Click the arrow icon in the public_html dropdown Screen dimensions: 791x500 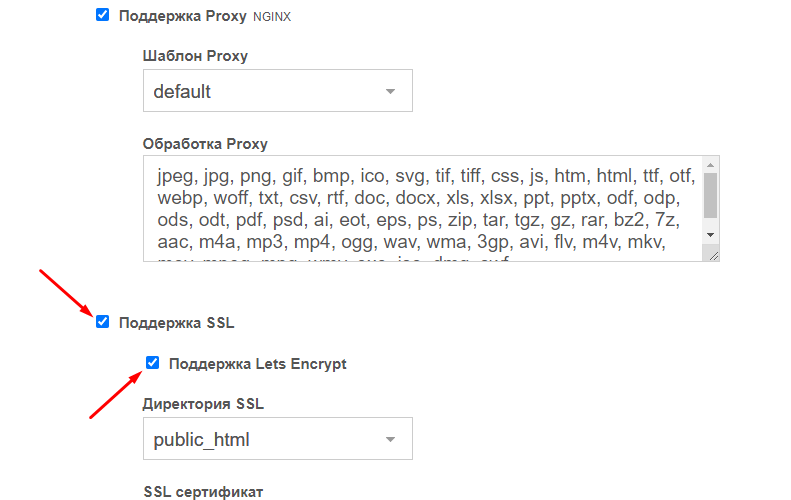391,440
